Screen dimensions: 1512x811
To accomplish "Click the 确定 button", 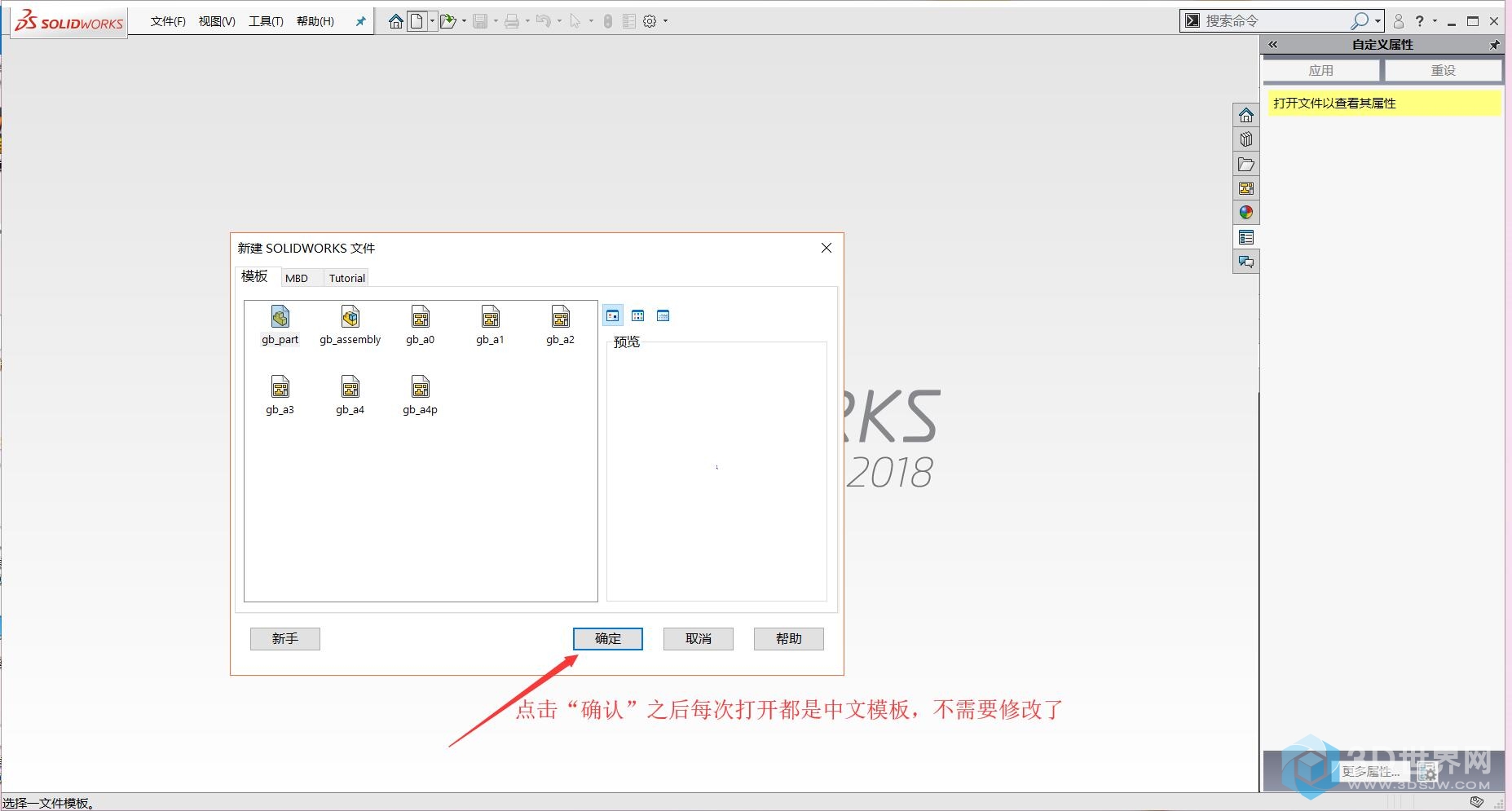I will coord(608,638).
